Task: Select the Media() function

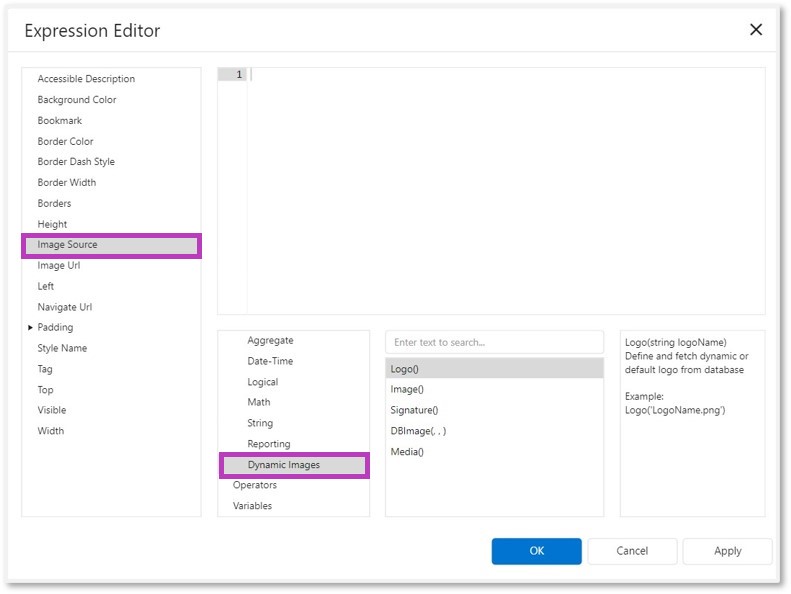Action: pos(407,452)
